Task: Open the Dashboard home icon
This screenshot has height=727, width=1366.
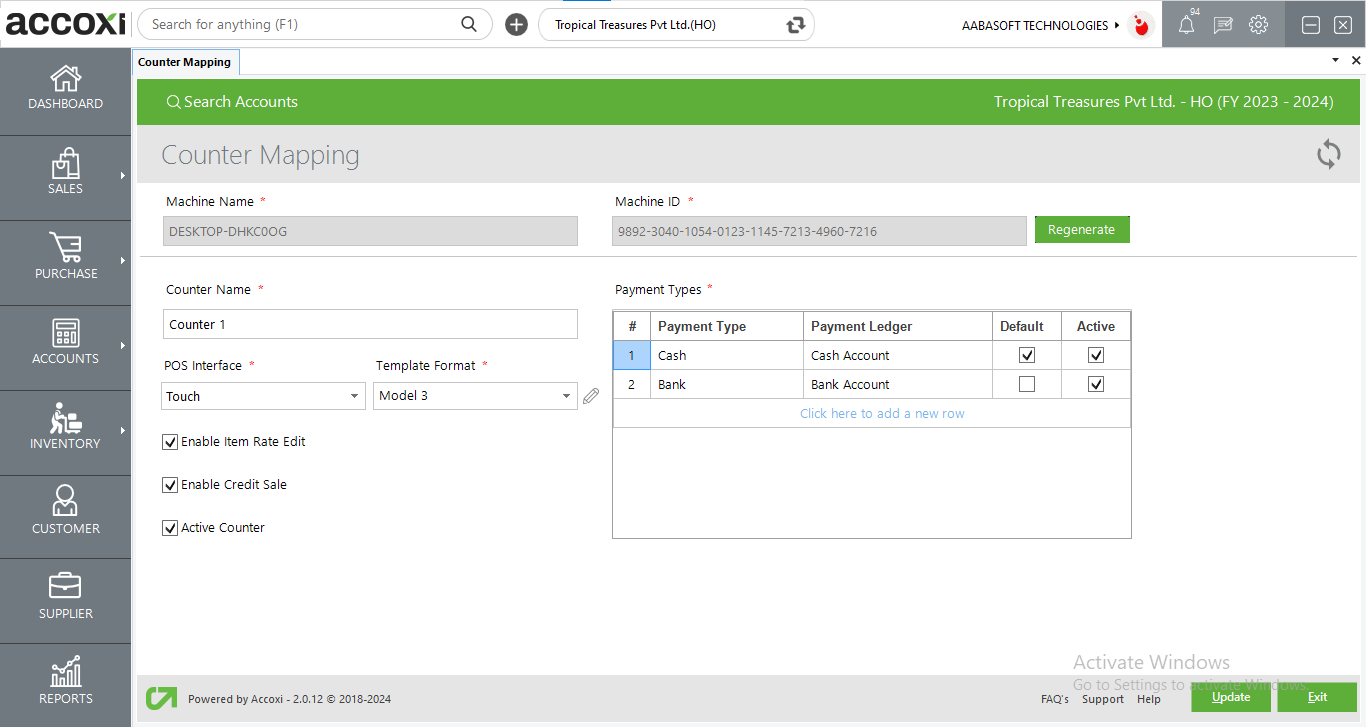Action: point(66,78)
